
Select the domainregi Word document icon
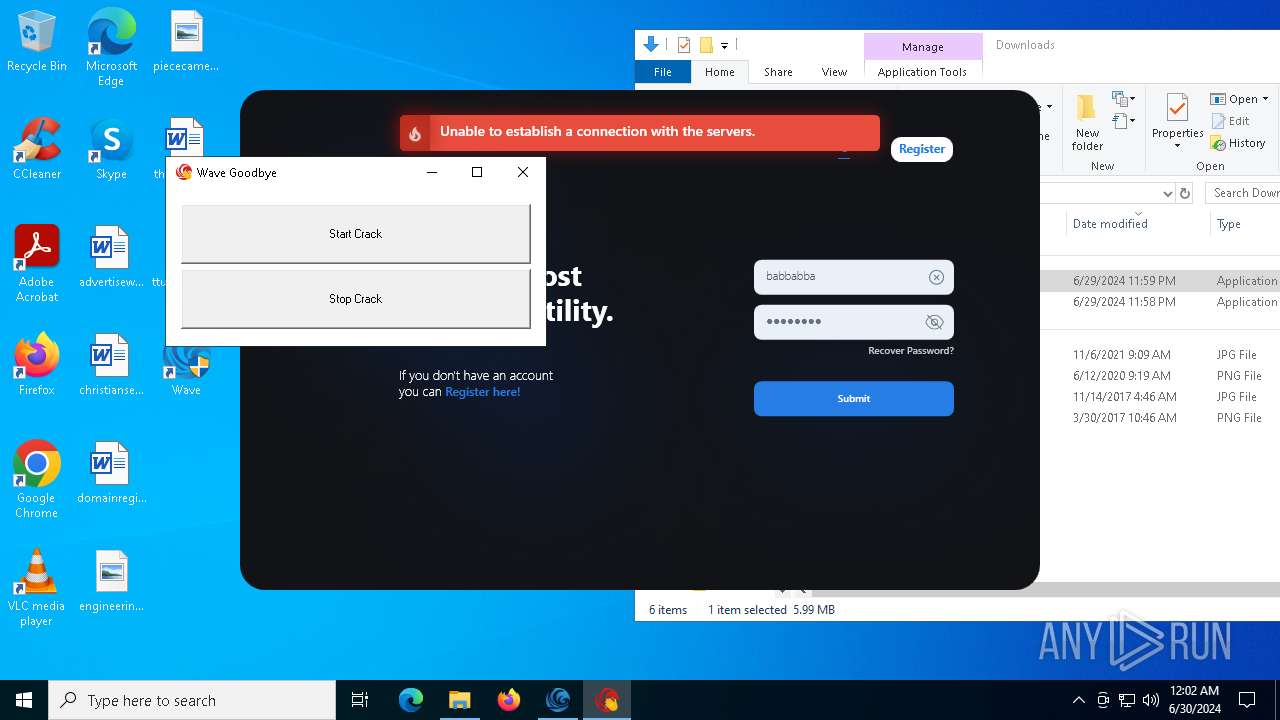coord(111,474)
